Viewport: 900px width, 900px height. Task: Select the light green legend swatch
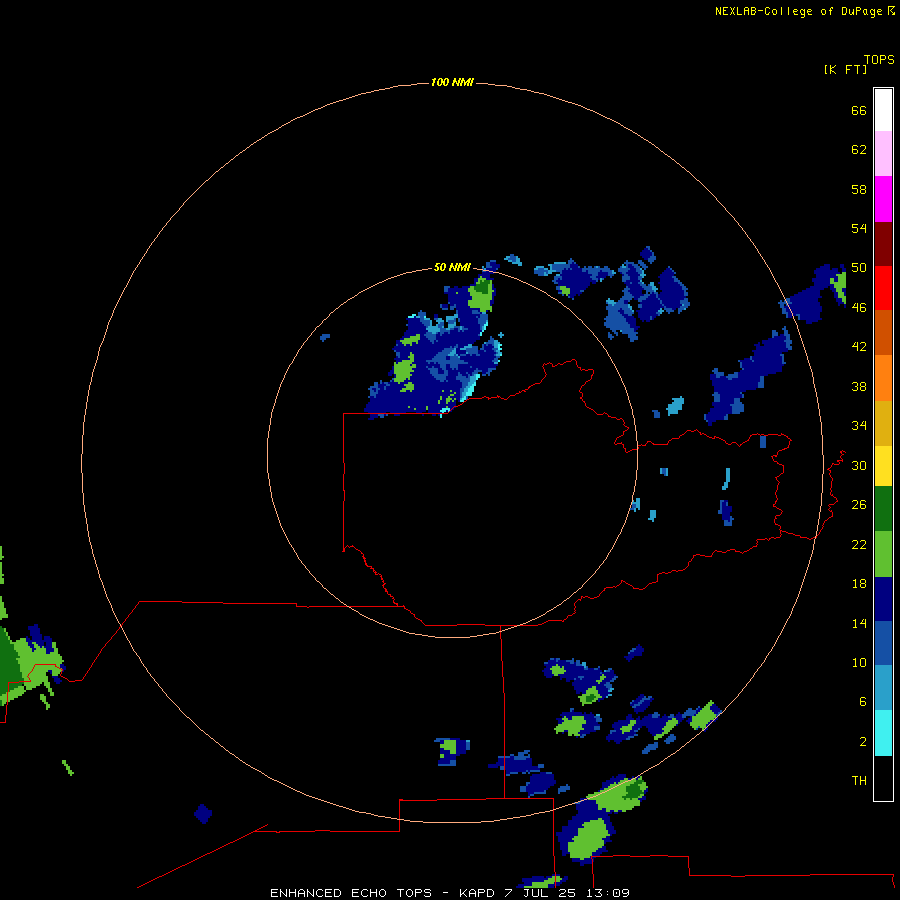click(x=883, y=553)
